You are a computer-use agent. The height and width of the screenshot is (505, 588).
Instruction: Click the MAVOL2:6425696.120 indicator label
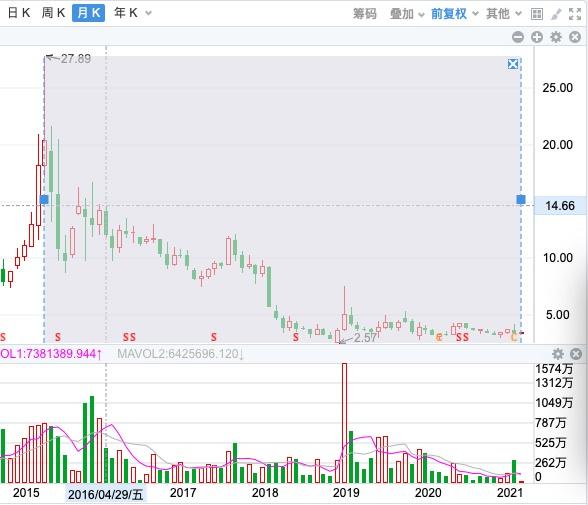(x=180, y=354)
